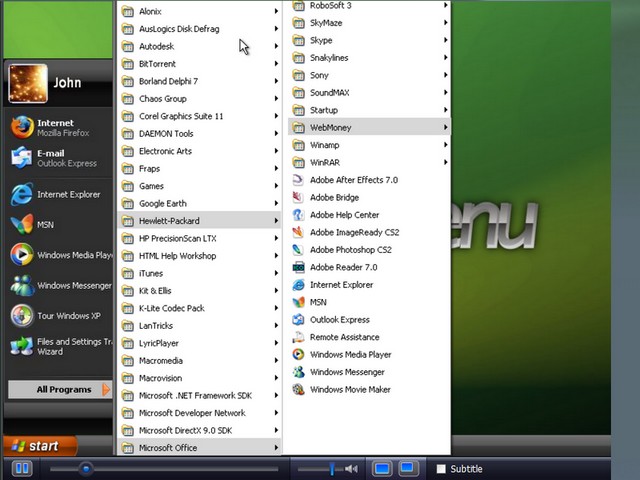Viewport: 640px width, 480px height.
Task: Expand the Hewlett-Packard submenu arrow
Action: click(x=276, y=221)
